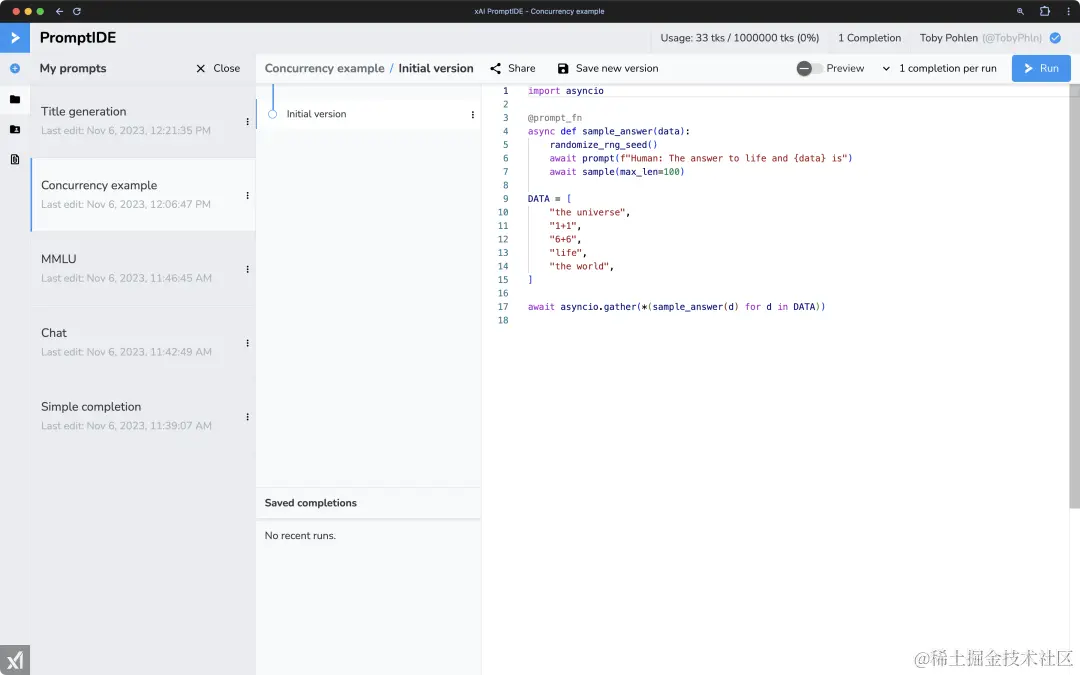The height and width of the screenshot is (675, 1080).
Task: Open the files document sidebar icon
Action: click(x=14, y=160)
